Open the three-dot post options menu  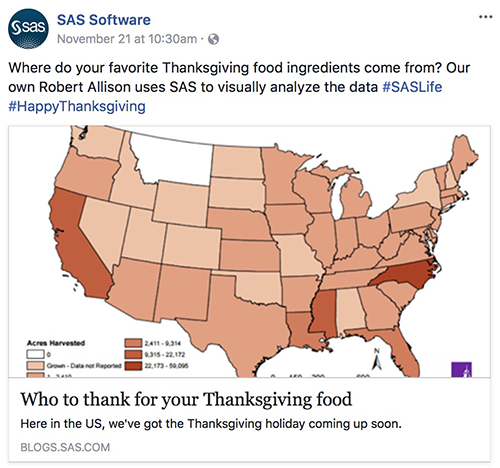[x=485, y=17]
